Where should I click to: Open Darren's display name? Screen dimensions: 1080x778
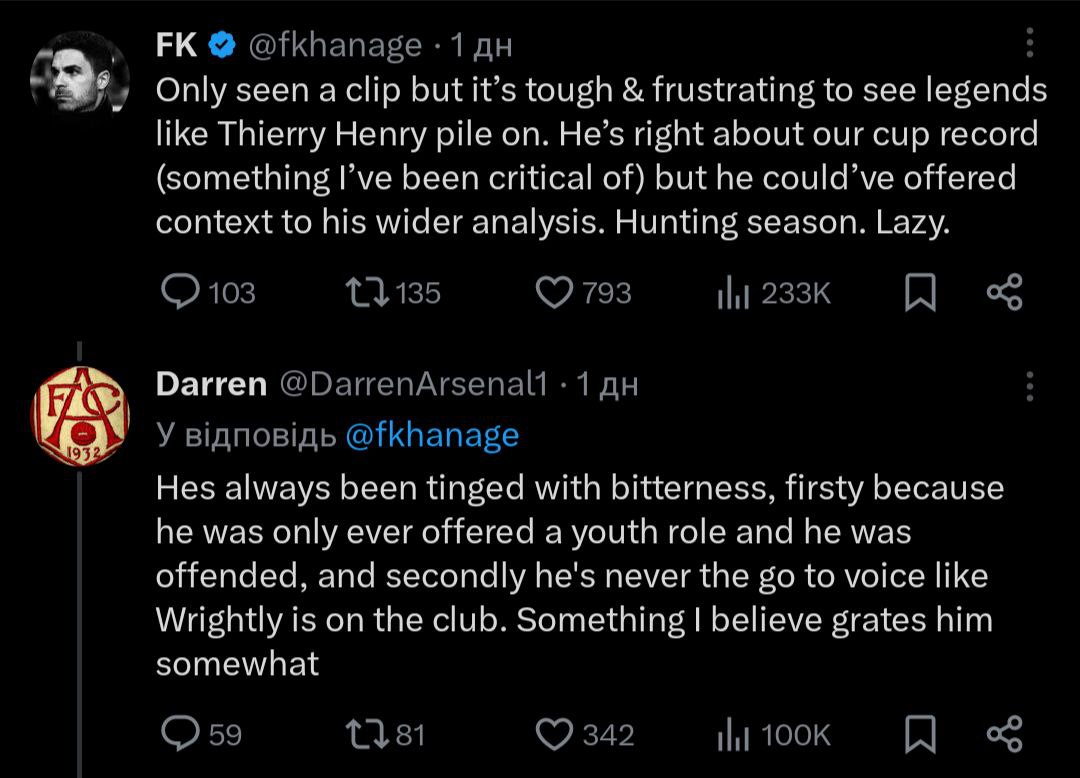pyautogui.click(x=211, y=384)
